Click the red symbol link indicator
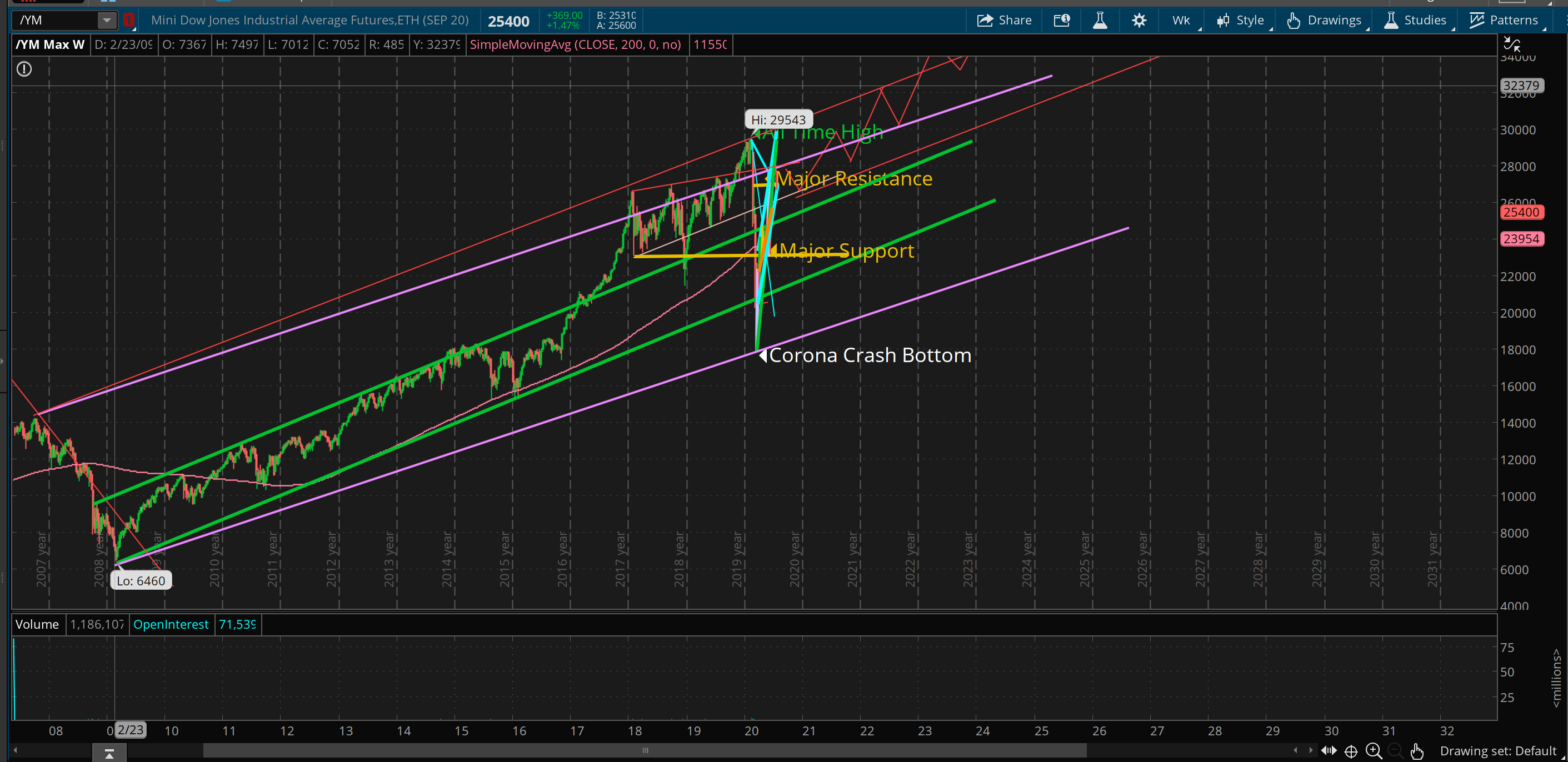 point(128,20)
